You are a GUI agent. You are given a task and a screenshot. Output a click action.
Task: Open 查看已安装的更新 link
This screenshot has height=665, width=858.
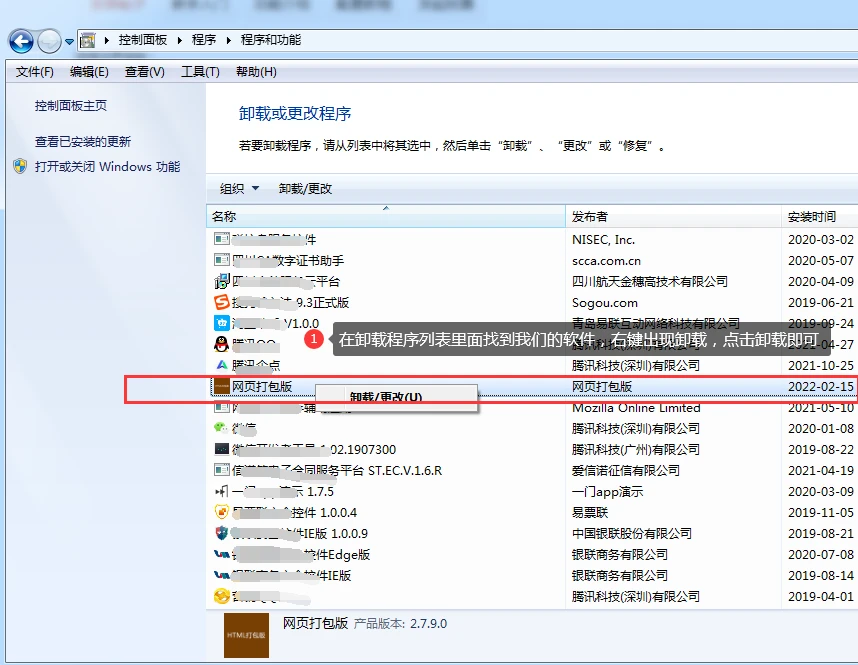click(83, 142)
